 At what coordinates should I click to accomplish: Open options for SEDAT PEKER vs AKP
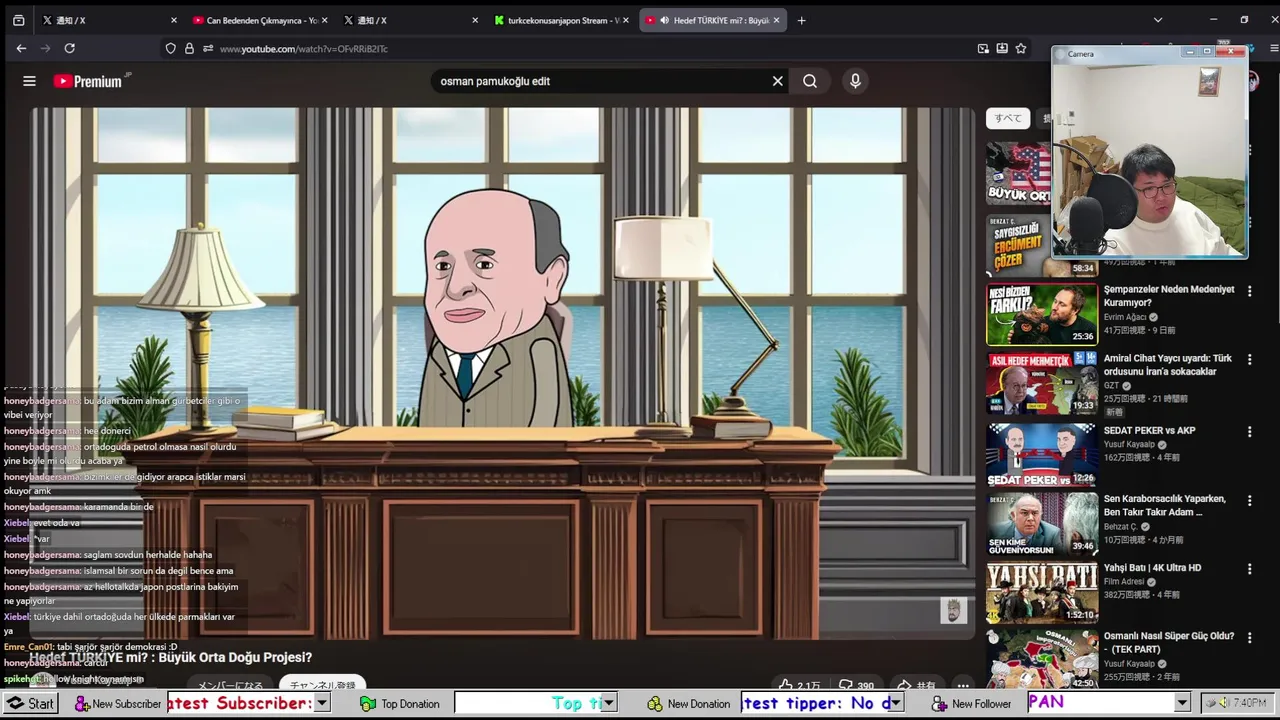pyautogui.click(x=1249, y=431)
